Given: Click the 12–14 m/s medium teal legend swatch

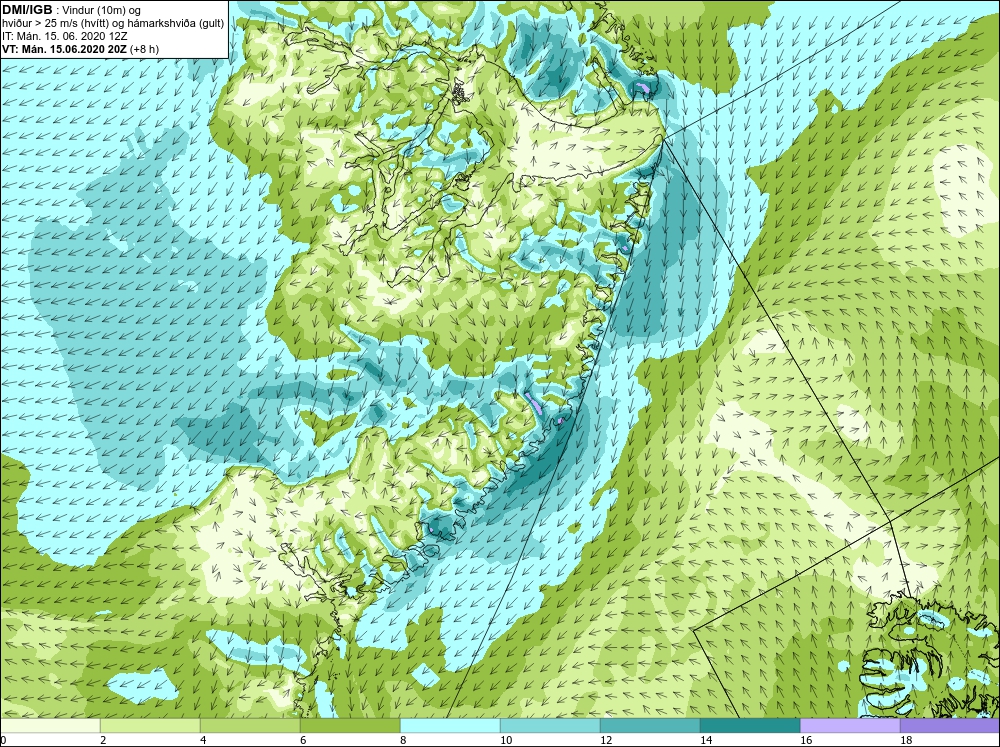Looking at the screenshot, I should (x=650, y=726).
